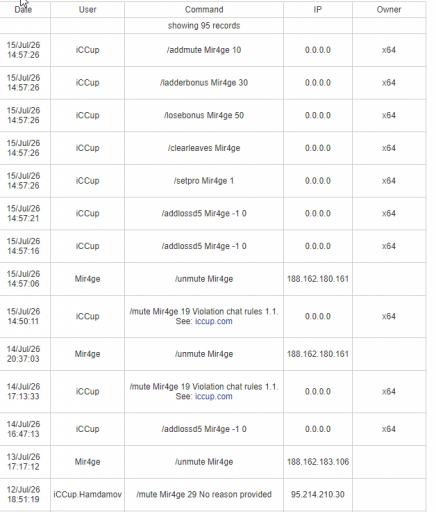Viewport: 436px width, 512px height.
Task: Click the Owner column header
Action: tap(389, 9)
